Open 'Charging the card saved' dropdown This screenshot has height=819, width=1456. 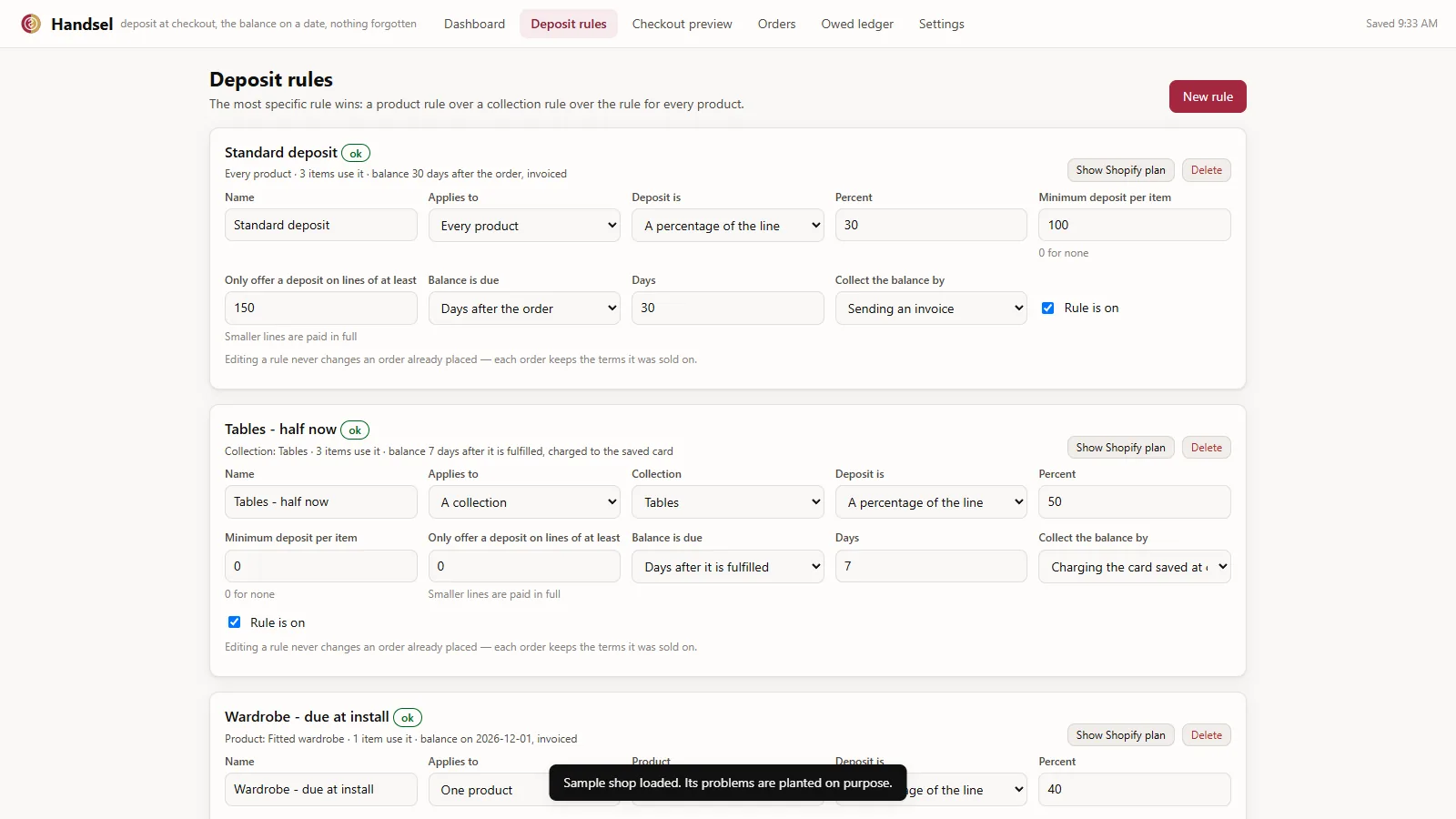point(1135,567)
